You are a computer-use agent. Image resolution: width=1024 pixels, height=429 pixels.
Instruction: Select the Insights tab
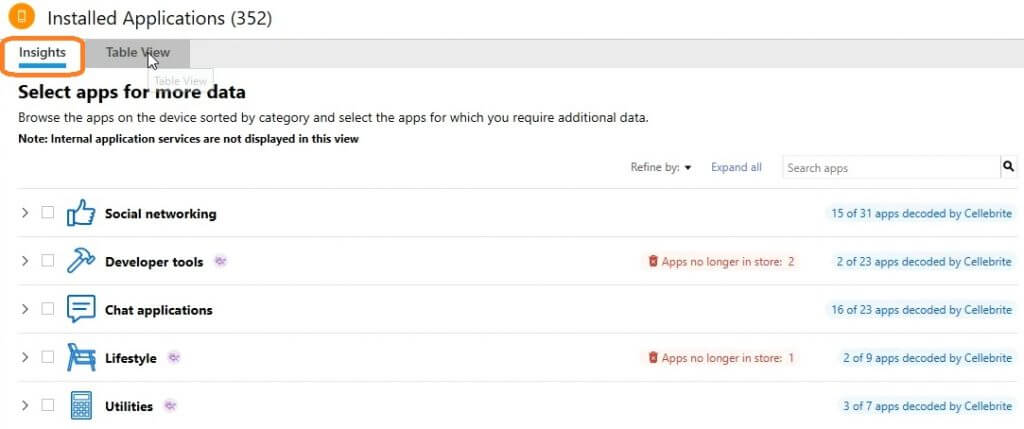pyautogui.click(x=42, y=53)
